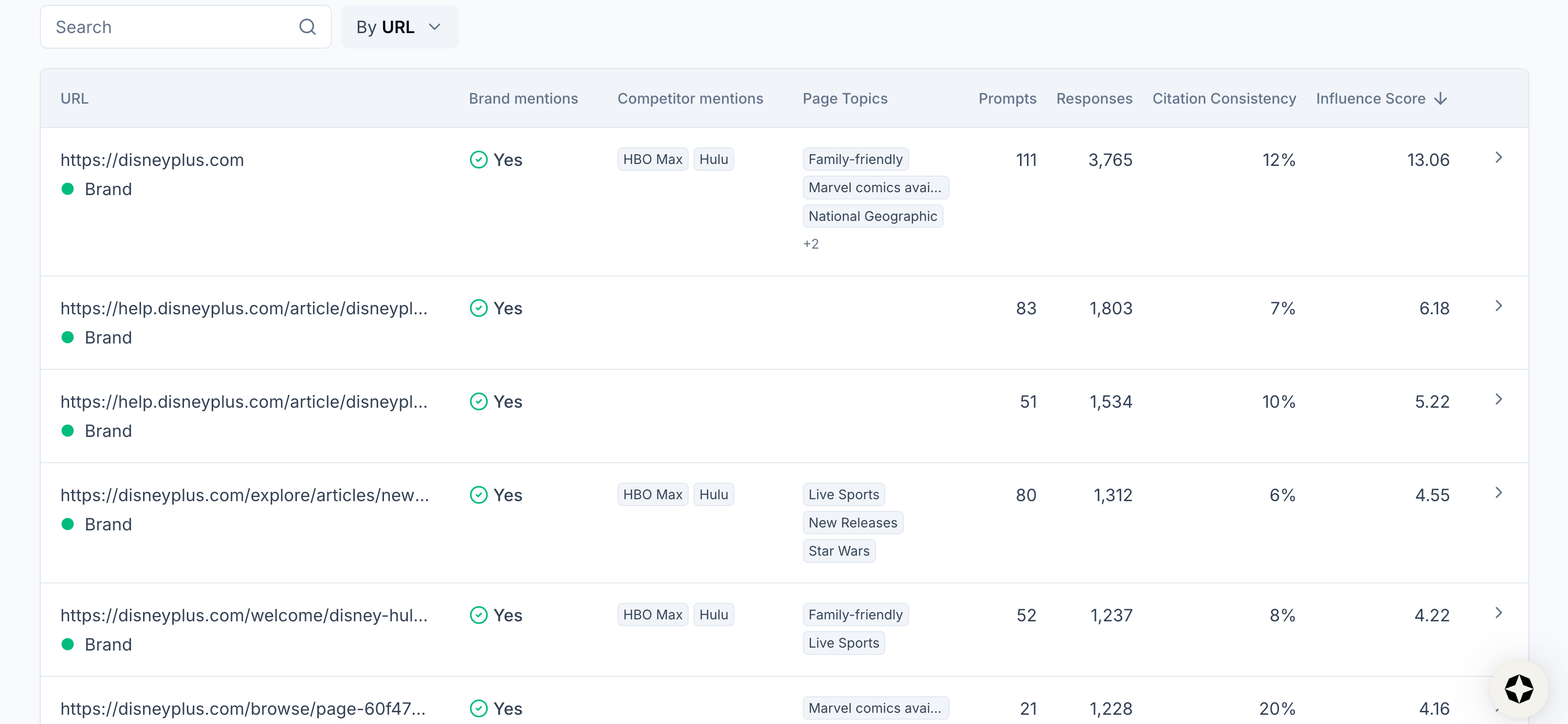Click checkmark icon in welcome/disney-hul row
This screenshot has height=724, width=1568.
[x=478, y=615]
